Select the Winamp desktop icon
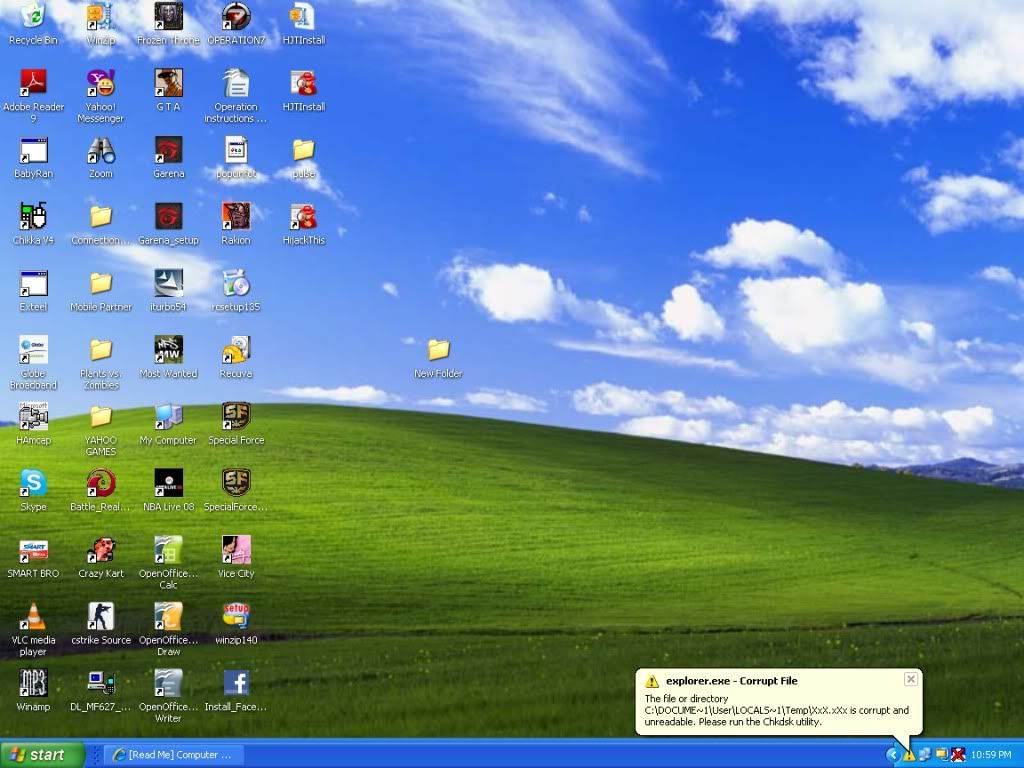1024x768 pixels. click(33, 690)
